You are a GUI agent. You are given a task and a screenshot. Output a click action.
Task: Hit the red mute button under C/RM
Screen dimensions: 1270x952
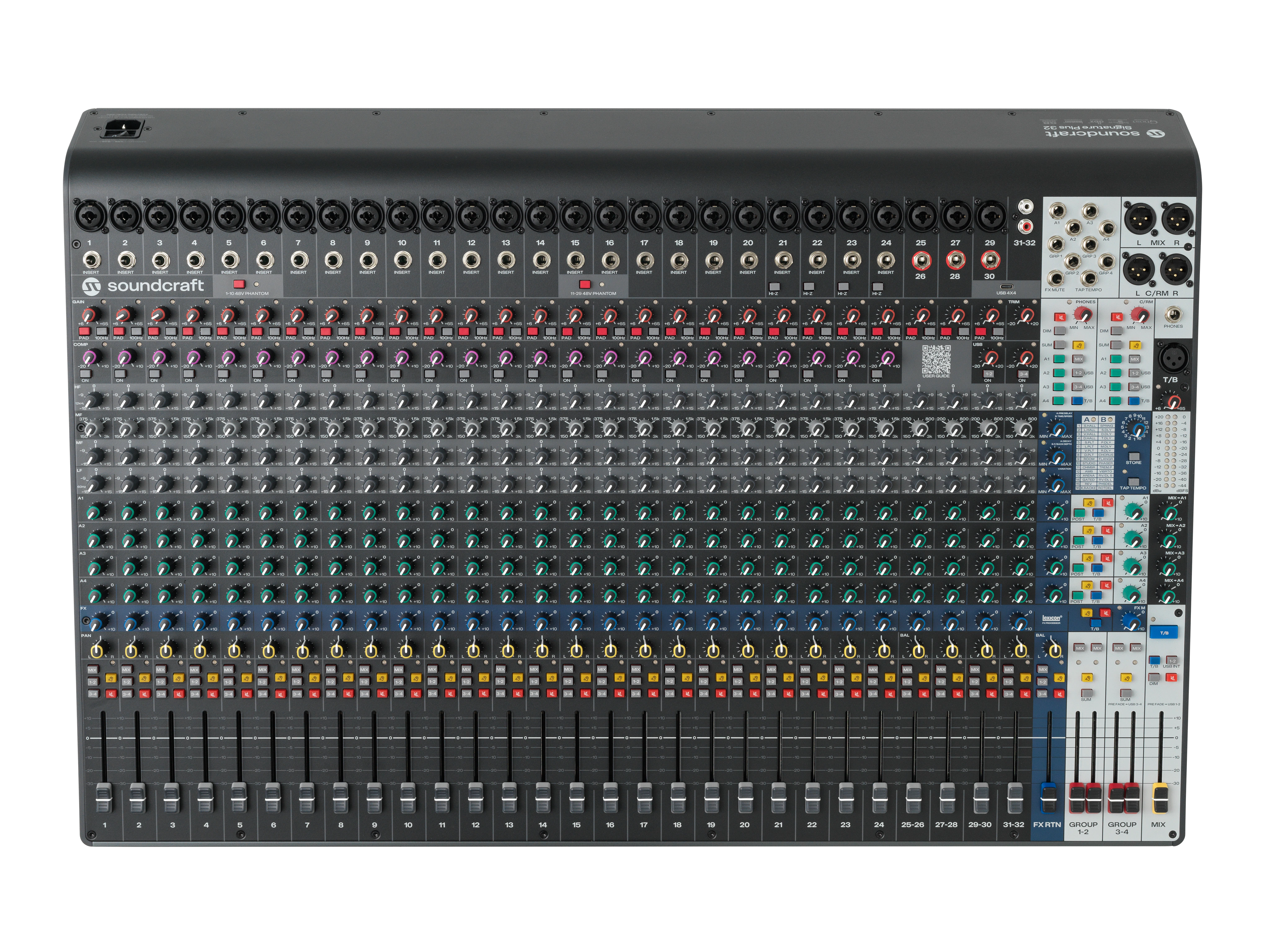click(x=1117, y=317)
